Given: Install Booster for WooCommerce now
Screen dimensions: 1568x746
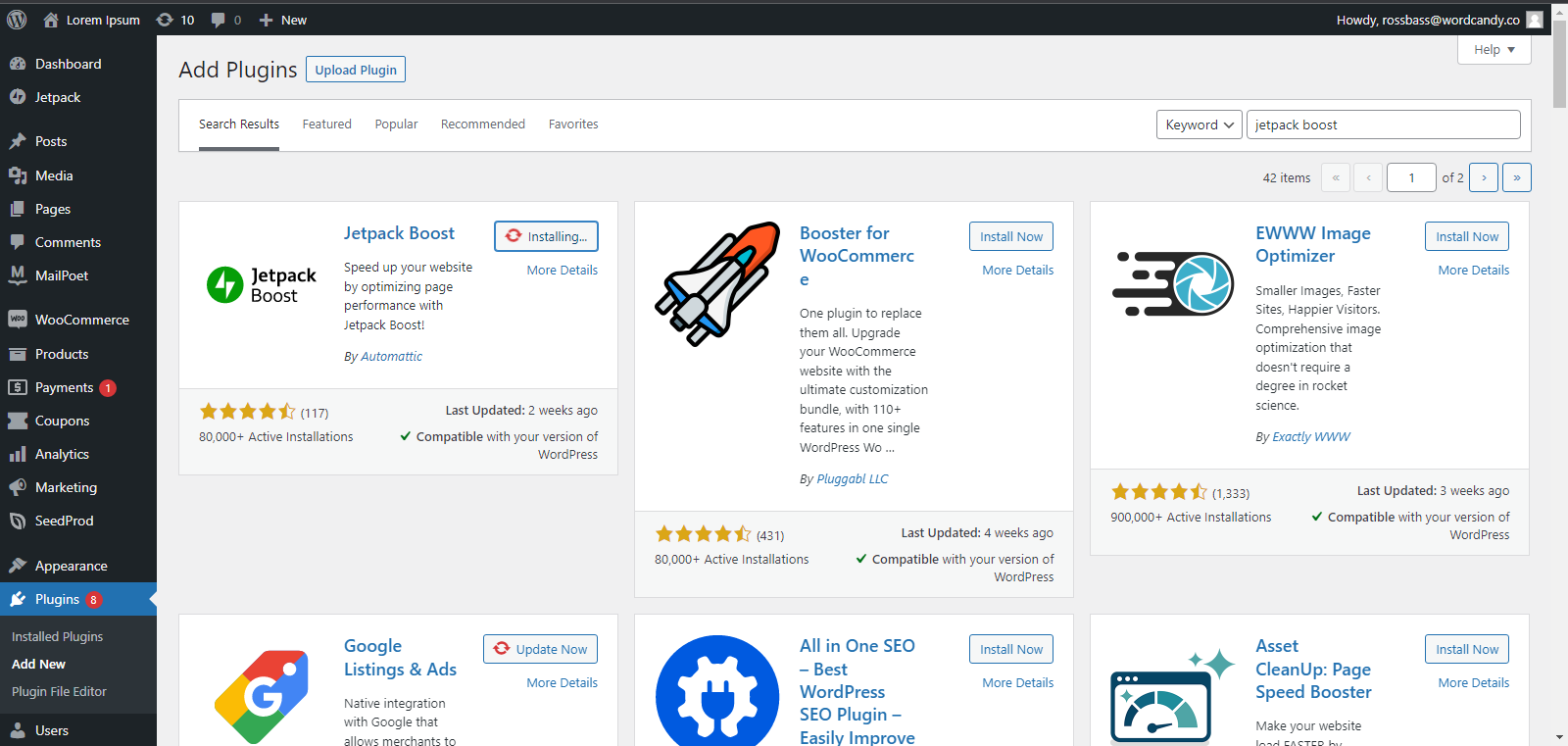Looking at the screenshot, I should 1011,236.
